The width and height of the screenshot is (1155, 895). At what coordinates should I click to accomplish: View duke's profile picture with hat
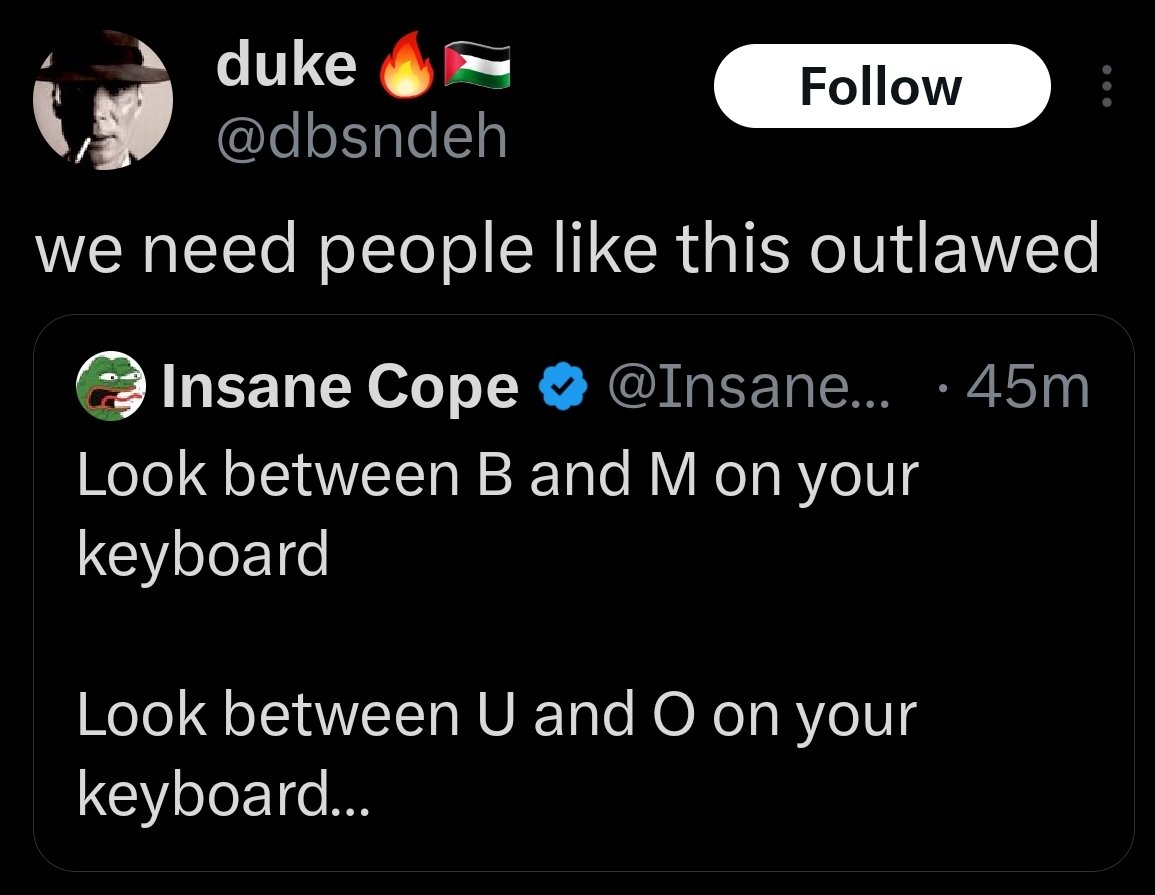[x=103, y=104]
